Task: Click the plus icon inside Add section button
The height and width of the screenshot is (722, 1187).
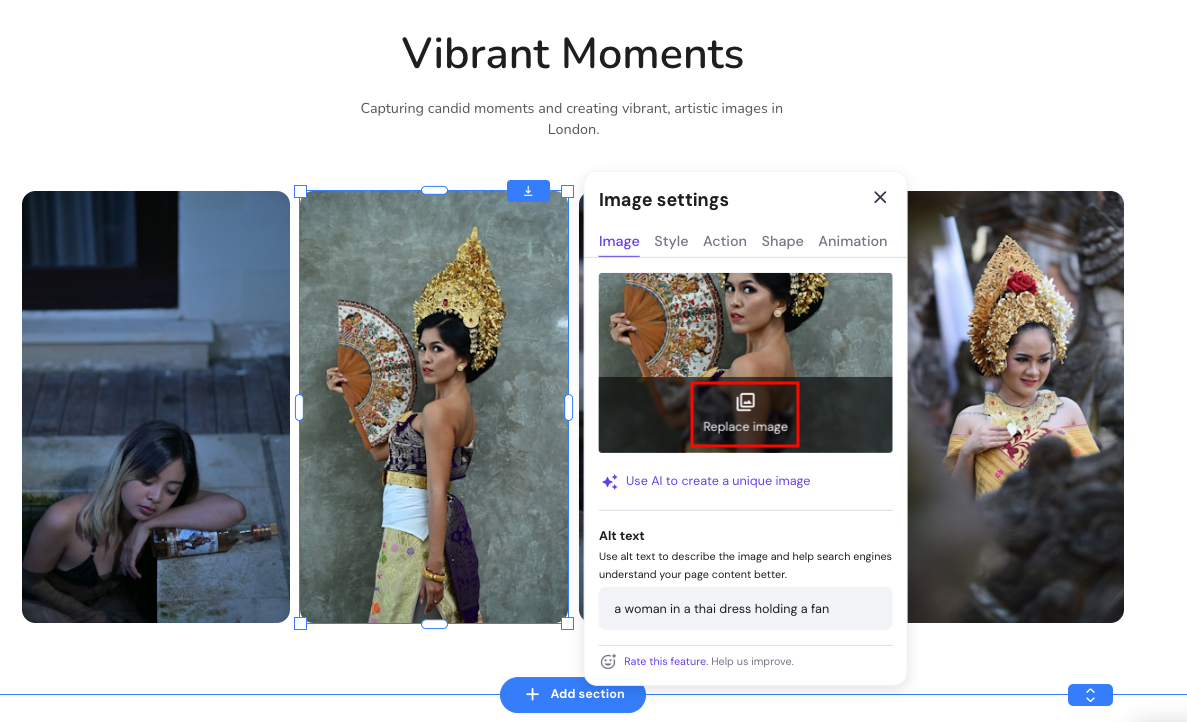Action: 531,695
